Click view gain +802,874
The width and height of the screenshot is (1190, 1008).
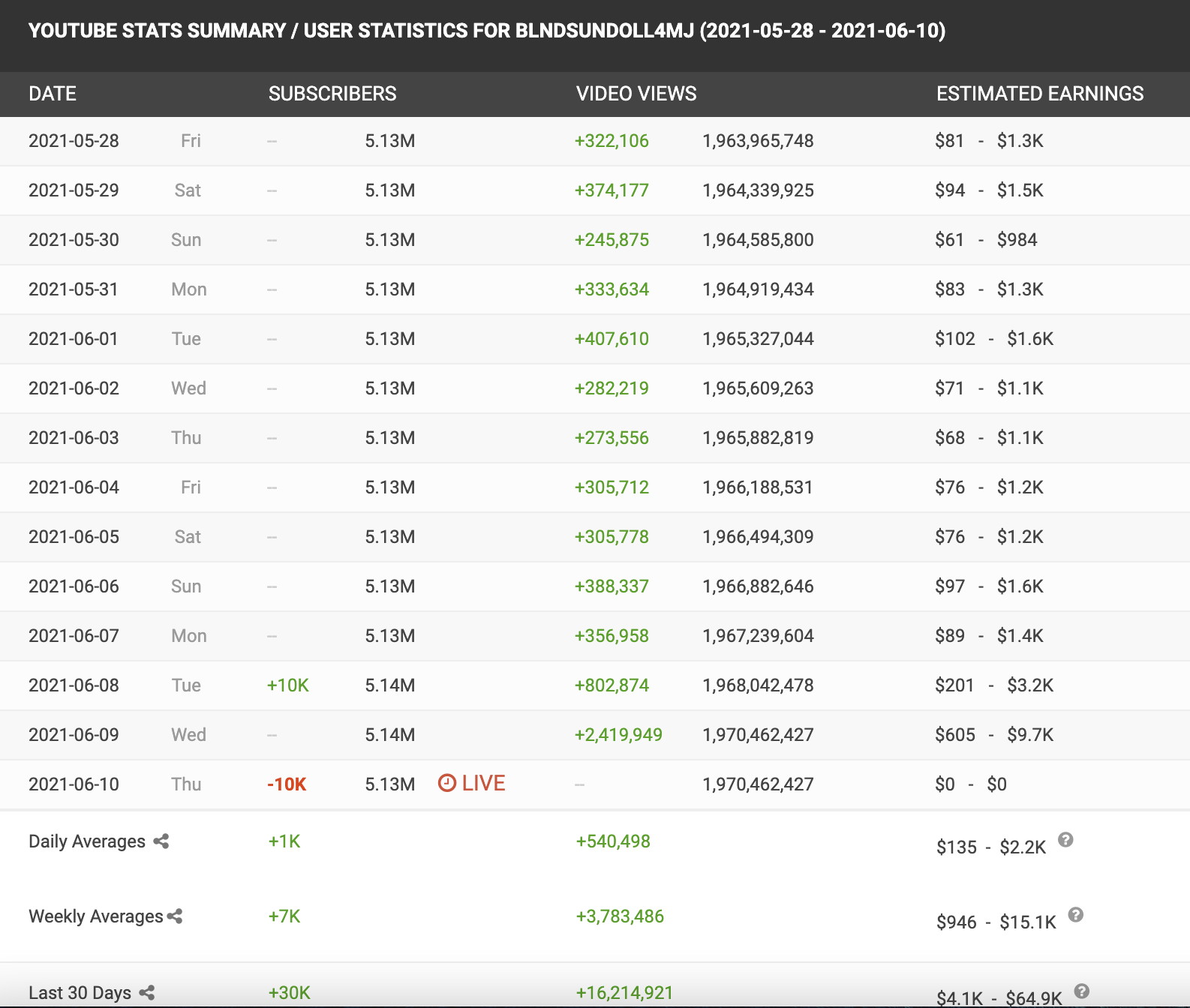(x=612, y=685)
